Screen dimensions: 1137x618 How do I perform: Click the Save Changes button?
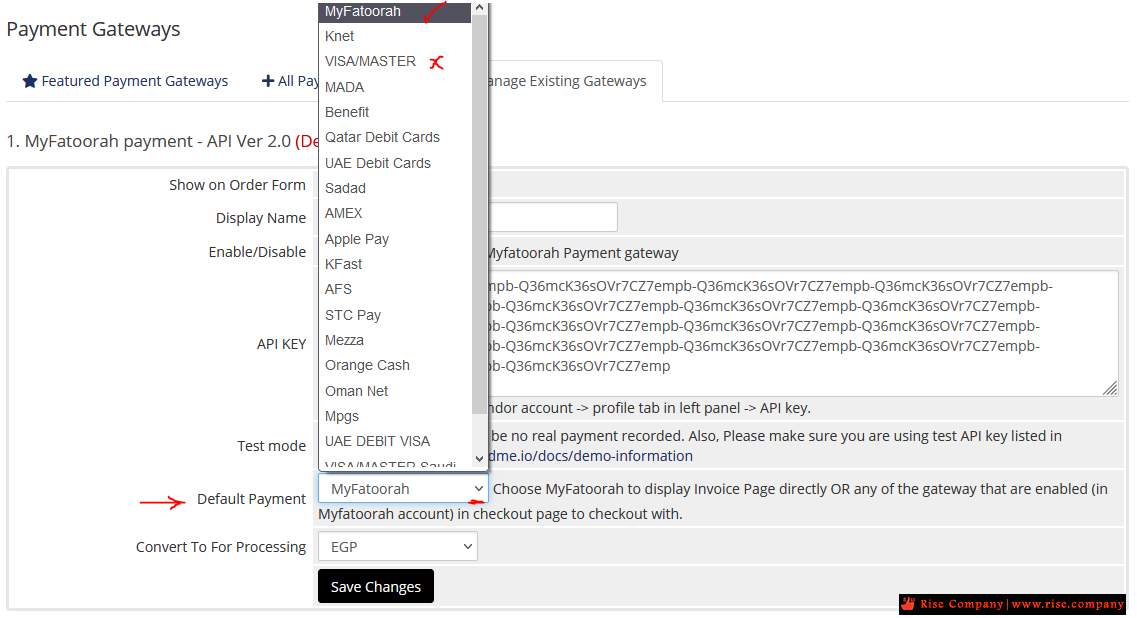(x=376, y=586)
